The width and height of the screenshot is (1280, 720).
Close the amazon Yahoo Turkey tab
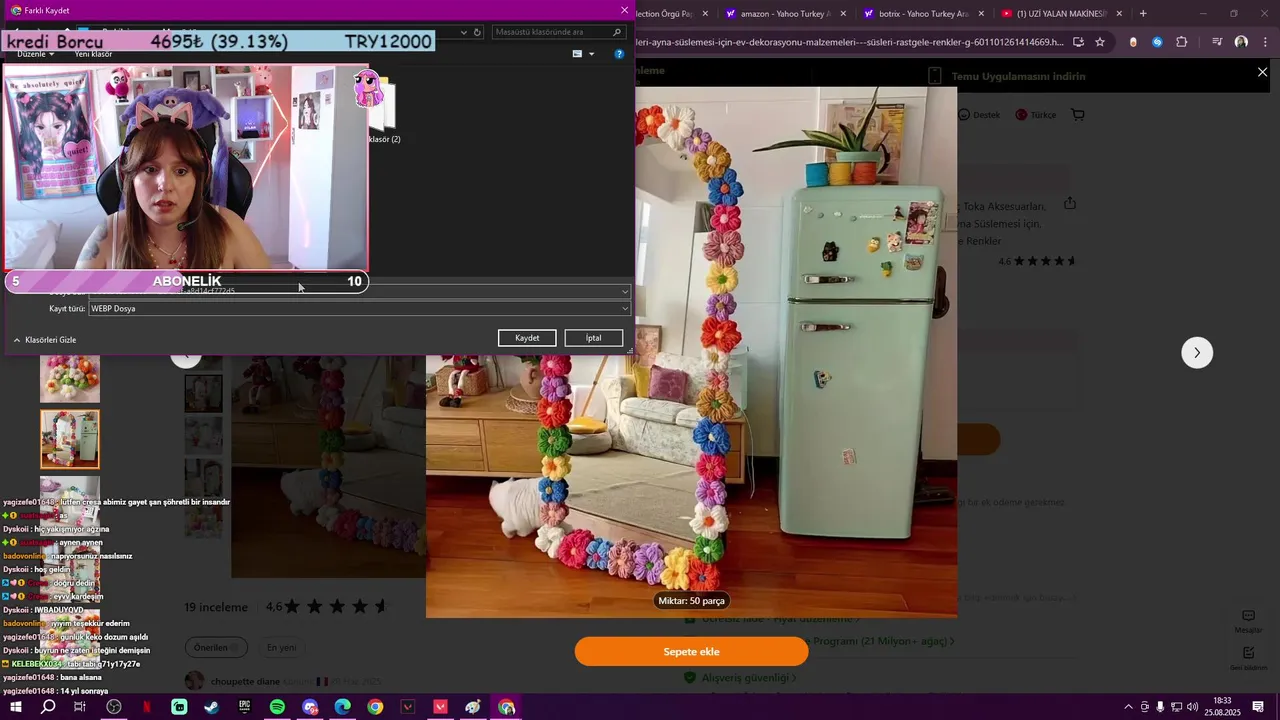843,14
